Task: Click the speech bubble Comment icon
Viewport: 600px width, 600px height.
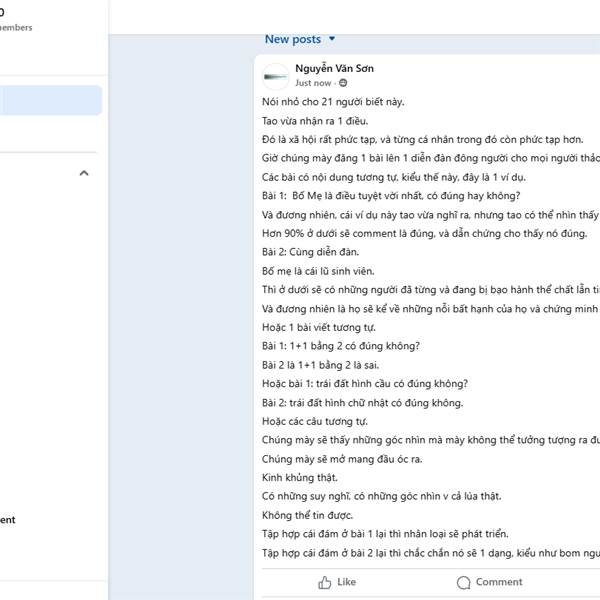Action: tap(463, 582)
